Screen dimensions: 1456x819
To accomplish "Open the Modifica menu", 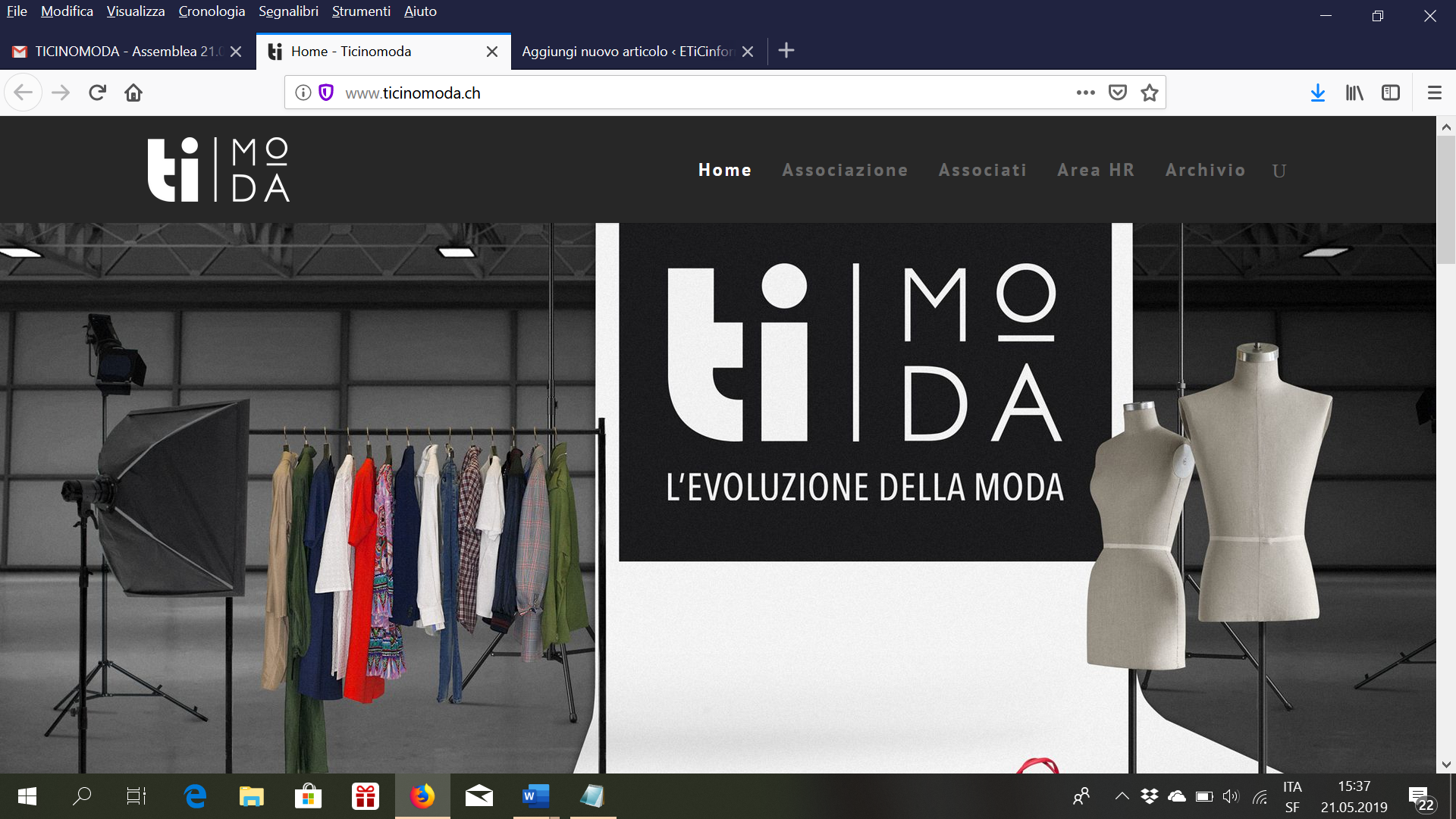I will (67, 11).
